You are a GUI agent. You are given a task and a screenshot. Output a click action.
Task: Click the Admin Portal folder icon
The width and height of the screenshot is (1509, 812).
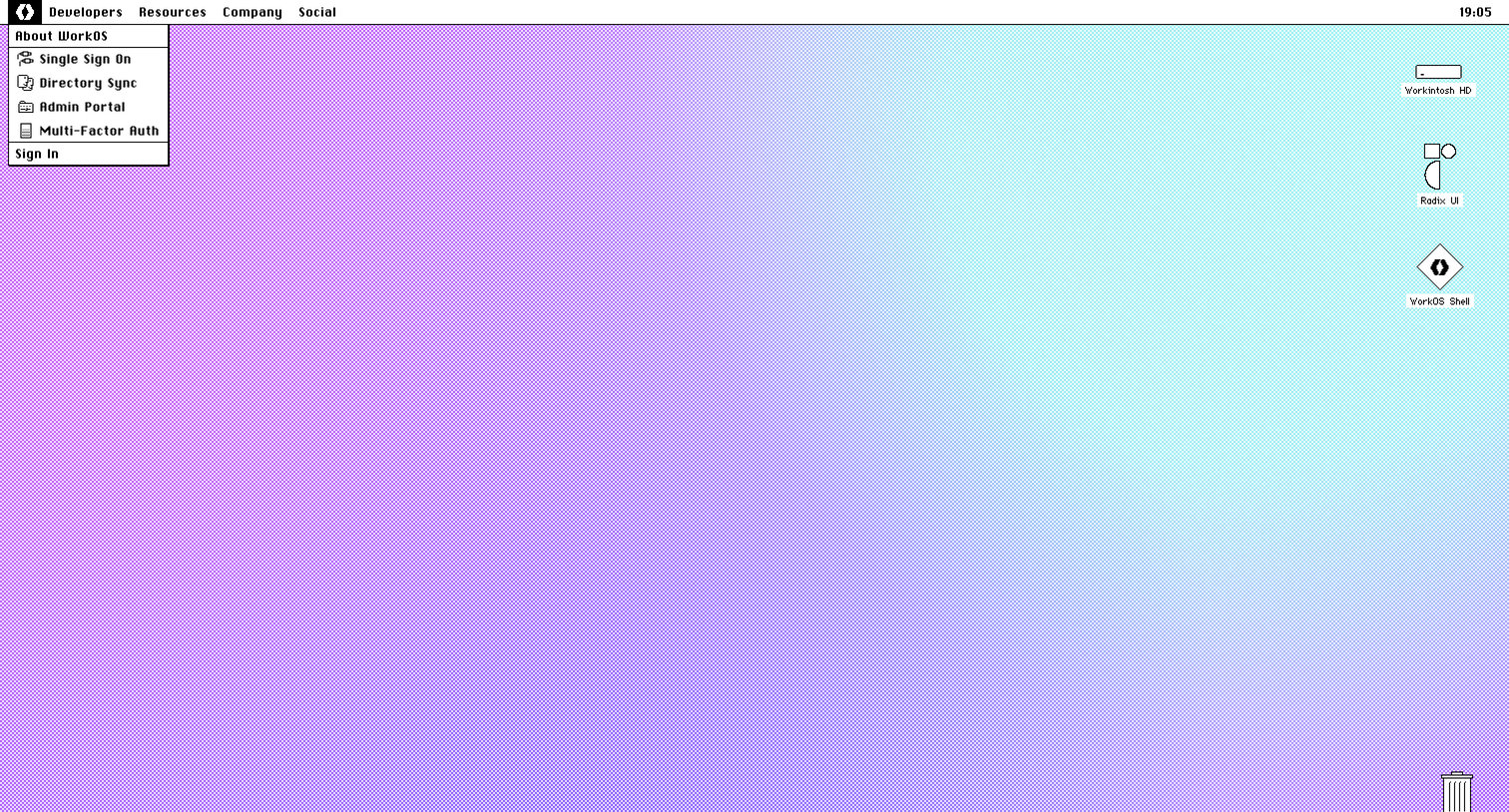(26, 107)
